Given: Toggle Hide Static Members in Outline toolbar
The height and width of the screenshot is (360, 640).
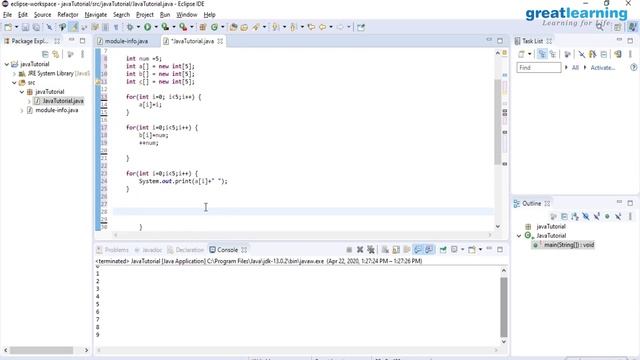Looking at the screenshot, I should pyautogui.click(x=596, y=217).
